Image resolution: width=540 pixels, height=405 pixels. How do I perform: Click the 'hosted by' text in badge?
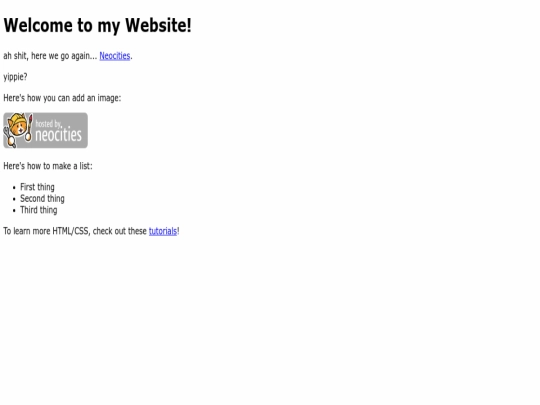tap(49, 124)
